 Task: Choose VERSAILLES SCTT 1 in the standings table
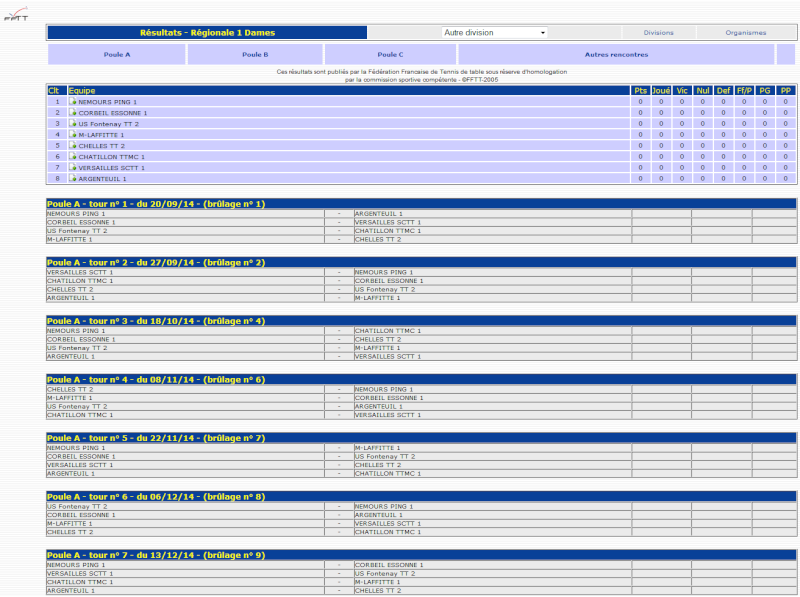(112, 168)
